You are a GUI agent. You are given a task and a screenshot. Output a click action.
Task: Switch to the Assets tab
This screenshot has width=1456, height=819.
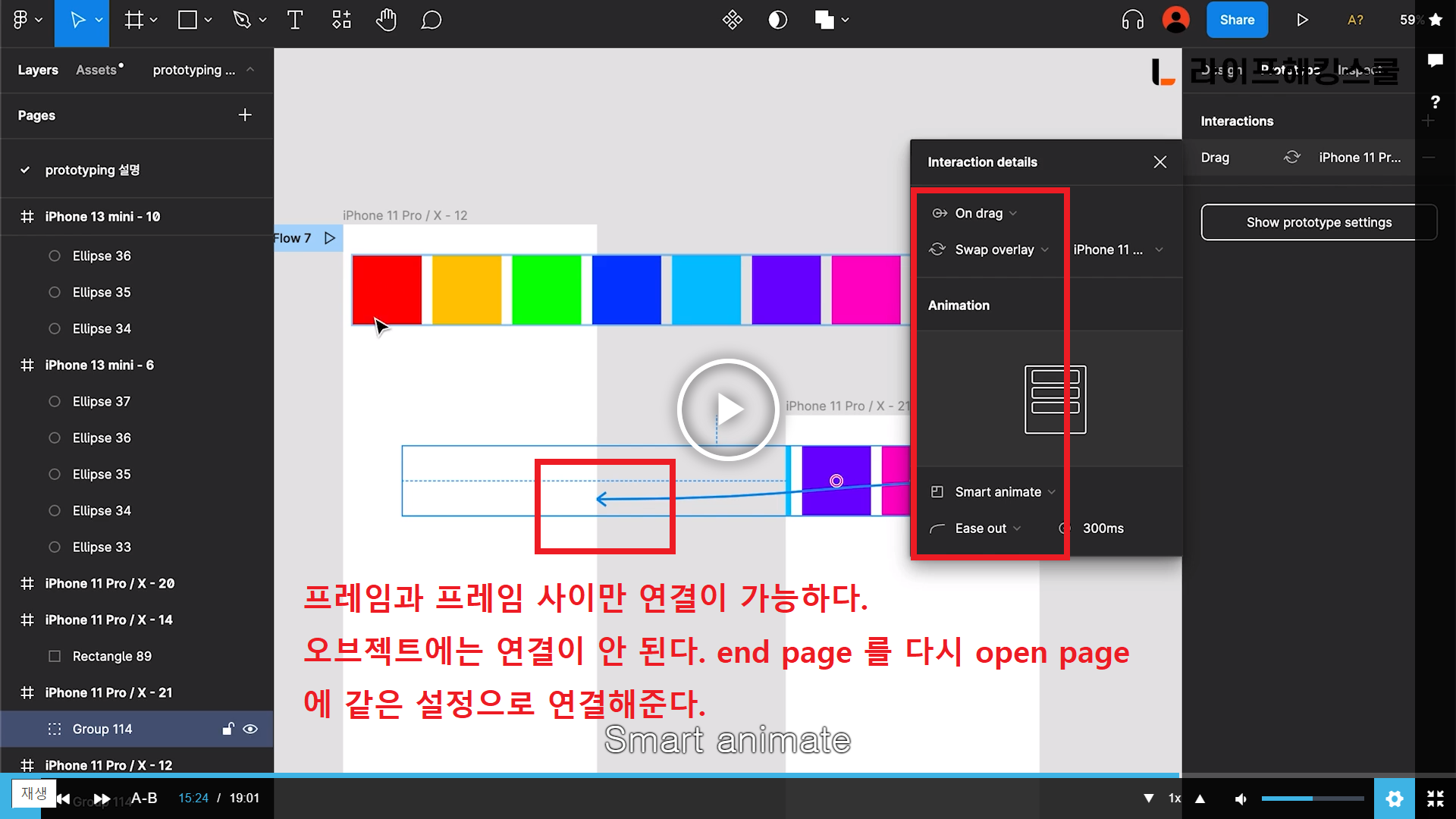(x=97, y=70)
